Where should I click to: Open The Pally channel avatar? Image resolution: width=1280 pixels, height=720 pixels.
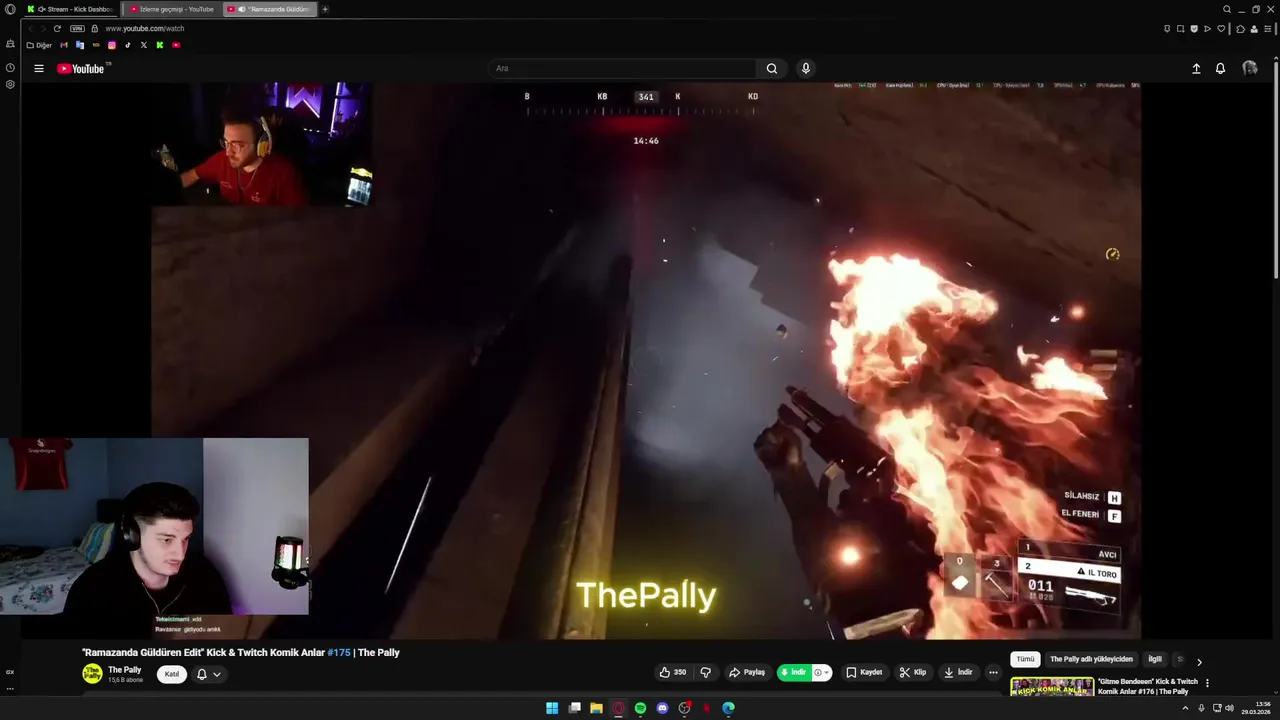click(x=92, y=674)
